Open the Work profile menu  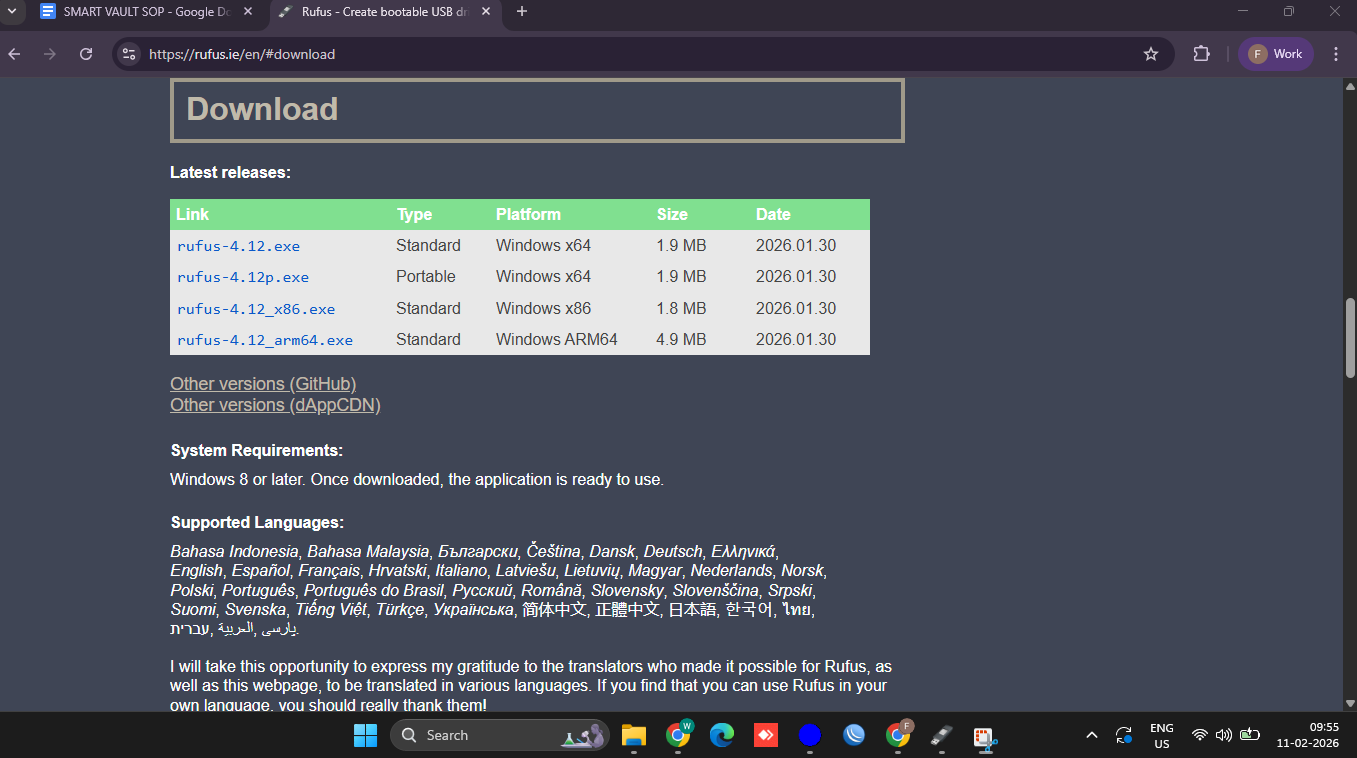click(1275, 54)
